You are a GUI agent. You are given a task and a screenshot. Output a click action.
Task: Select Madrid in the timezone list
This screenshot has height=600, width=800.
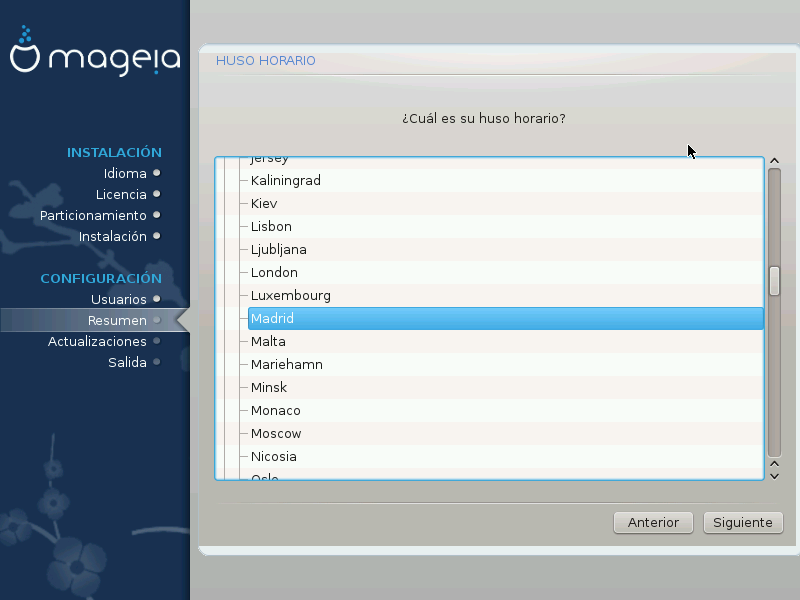click(272, 319)
